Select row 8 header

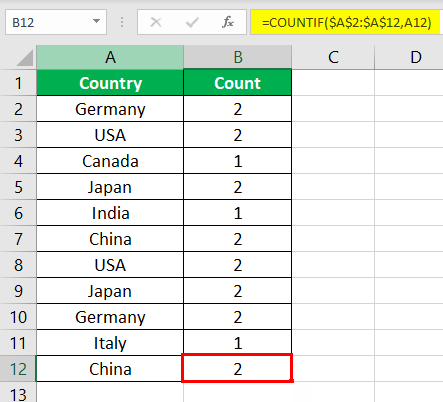pyautogui.click(x=18, y=265)
